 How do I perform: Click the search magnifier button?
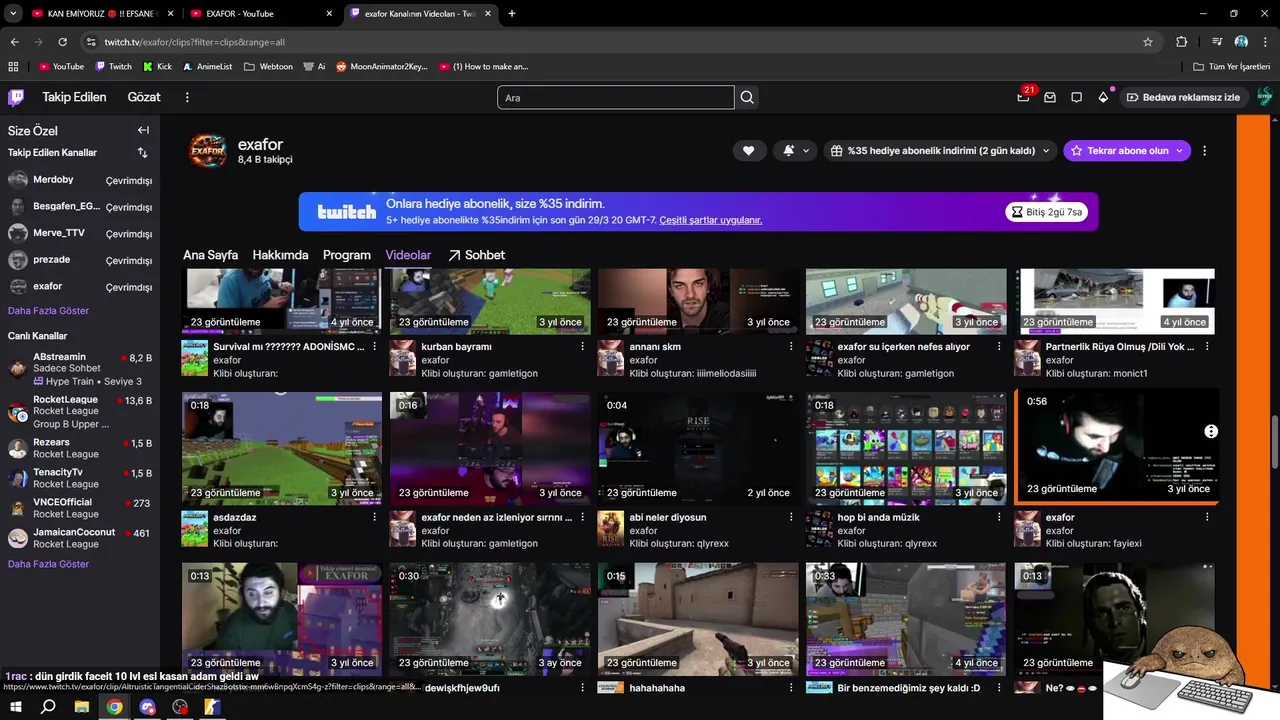click(747, 97)
